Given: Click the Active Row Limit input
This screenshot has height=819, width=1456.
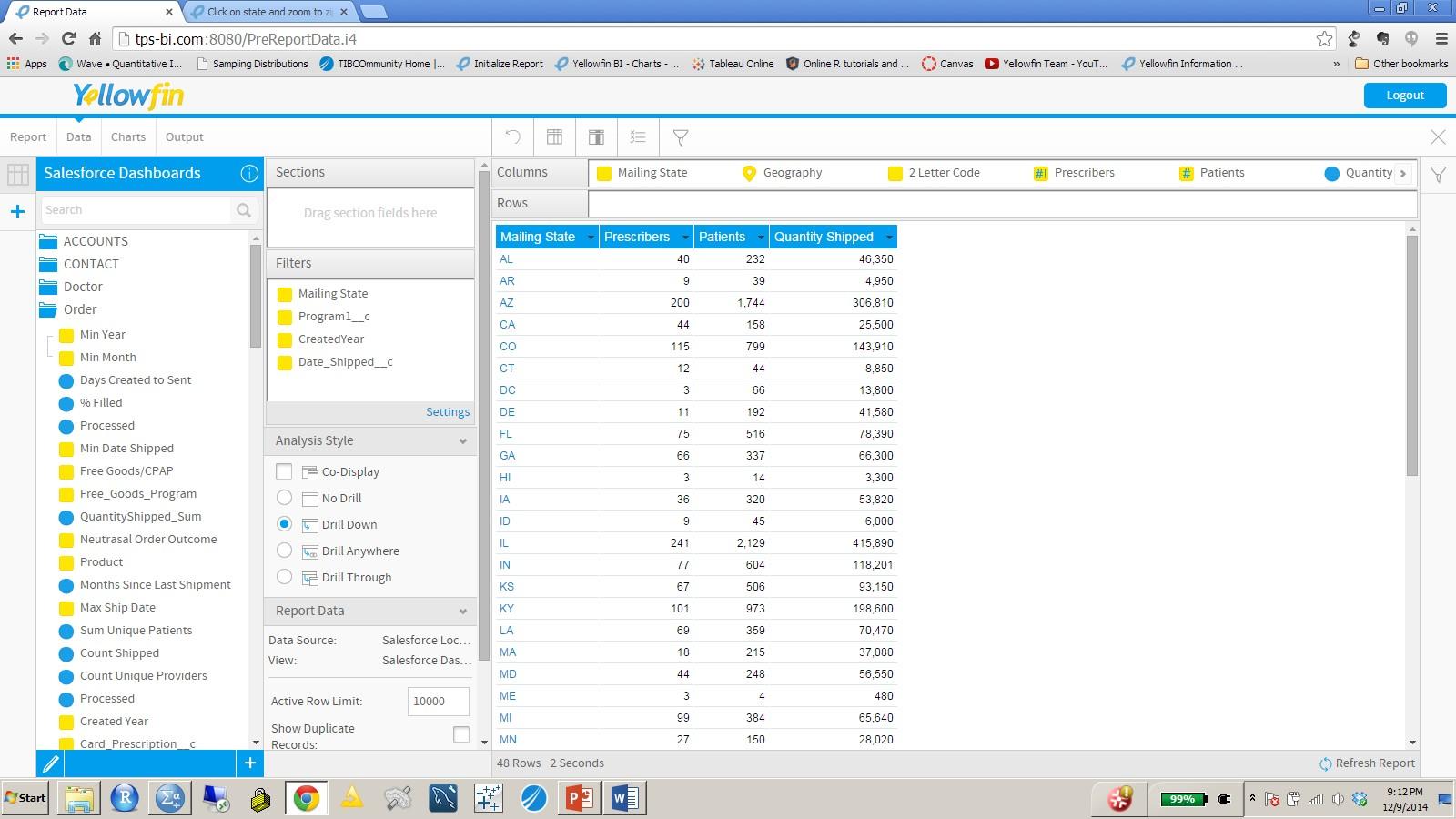Looking at the screenshot, I should coord(439,702).
